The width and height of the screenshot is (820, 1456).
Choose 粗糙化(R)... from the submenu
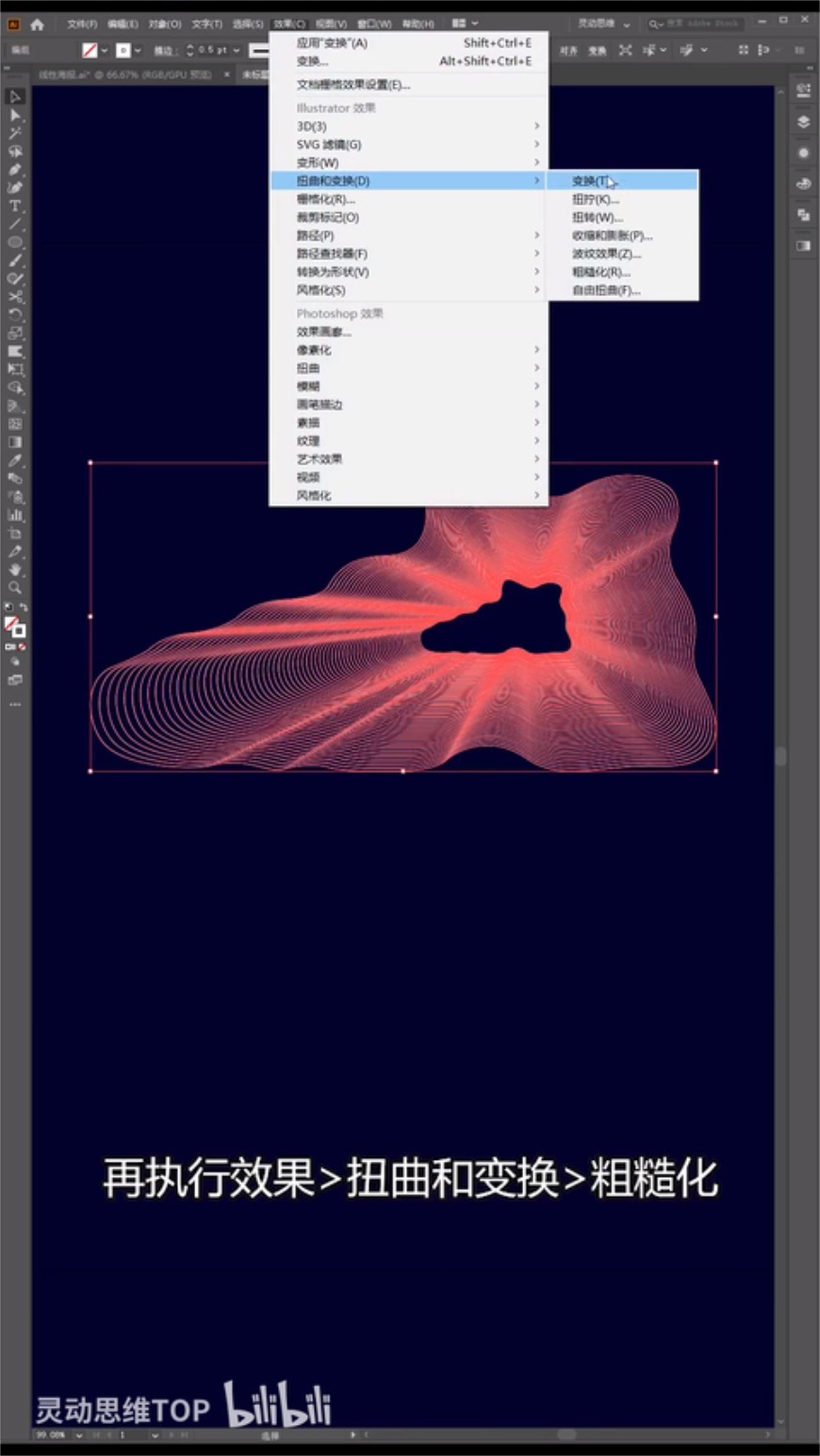(x=600, y=273)
